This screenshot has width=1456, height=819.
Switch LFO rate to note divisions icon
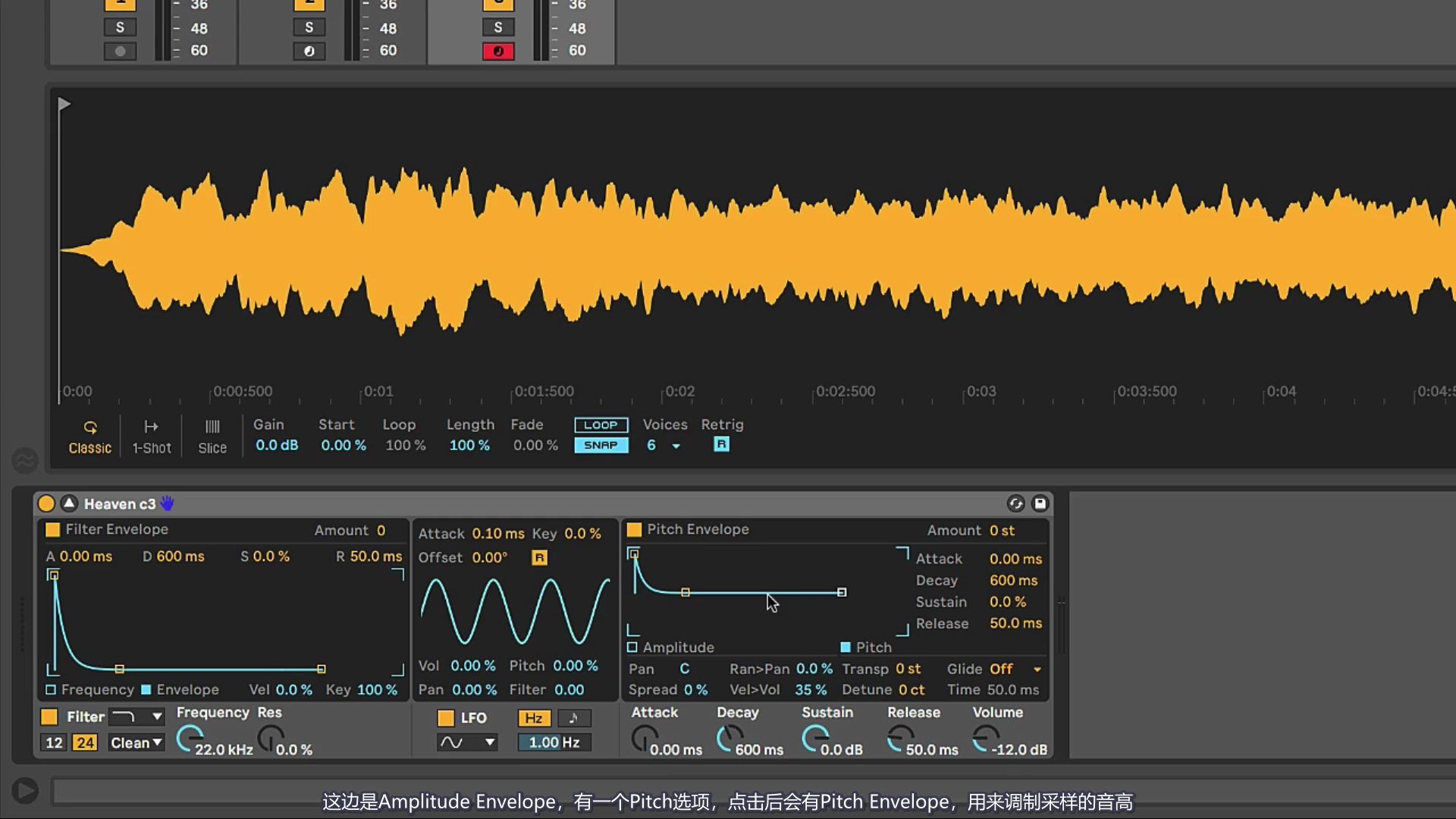[x=574, y=717]
